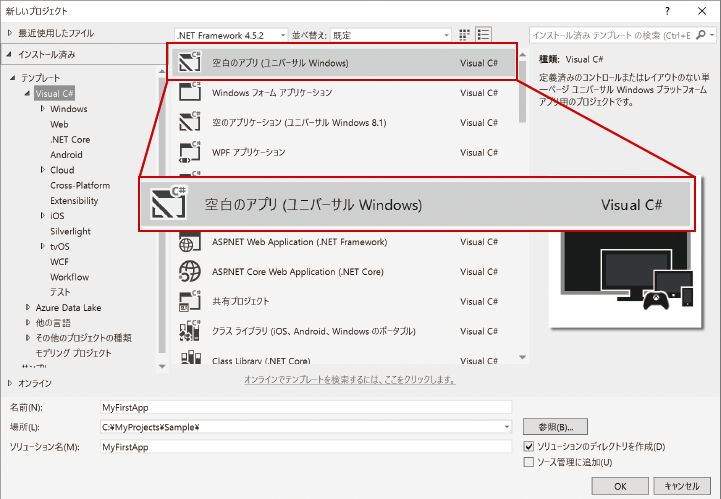Collapse the テンプレート tree node
Viewport: 721px width, 499px height.
click(x=13, y=78)
